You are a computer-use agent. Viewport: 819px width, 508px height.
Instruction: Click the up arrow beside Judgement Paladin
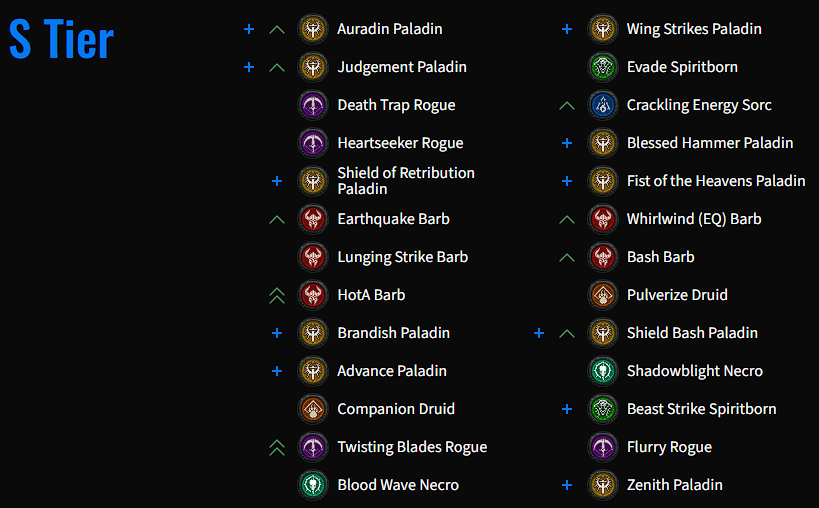coord(277,67)
